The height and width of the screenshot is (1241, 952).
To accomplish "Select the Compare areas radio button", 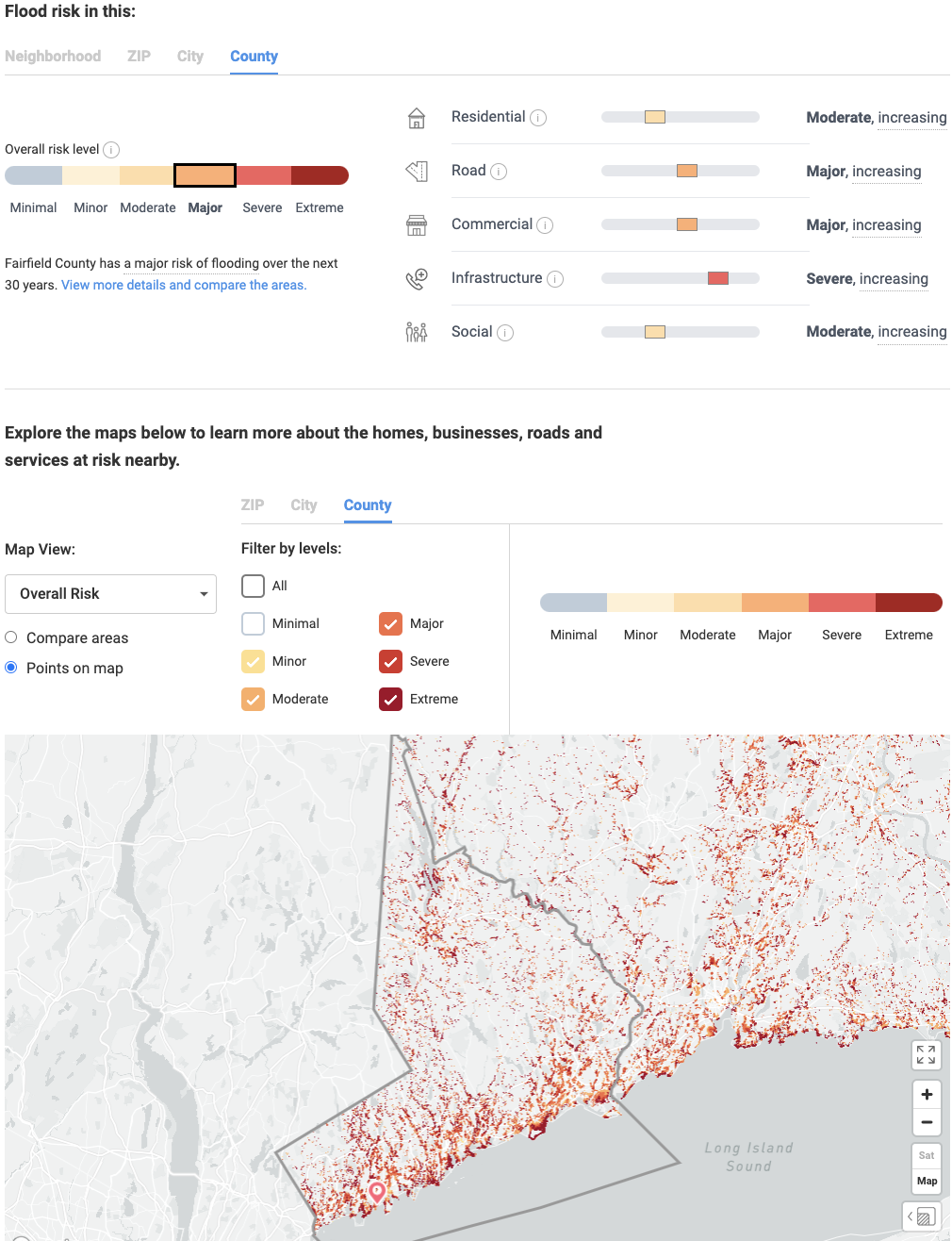I will 10,637.
